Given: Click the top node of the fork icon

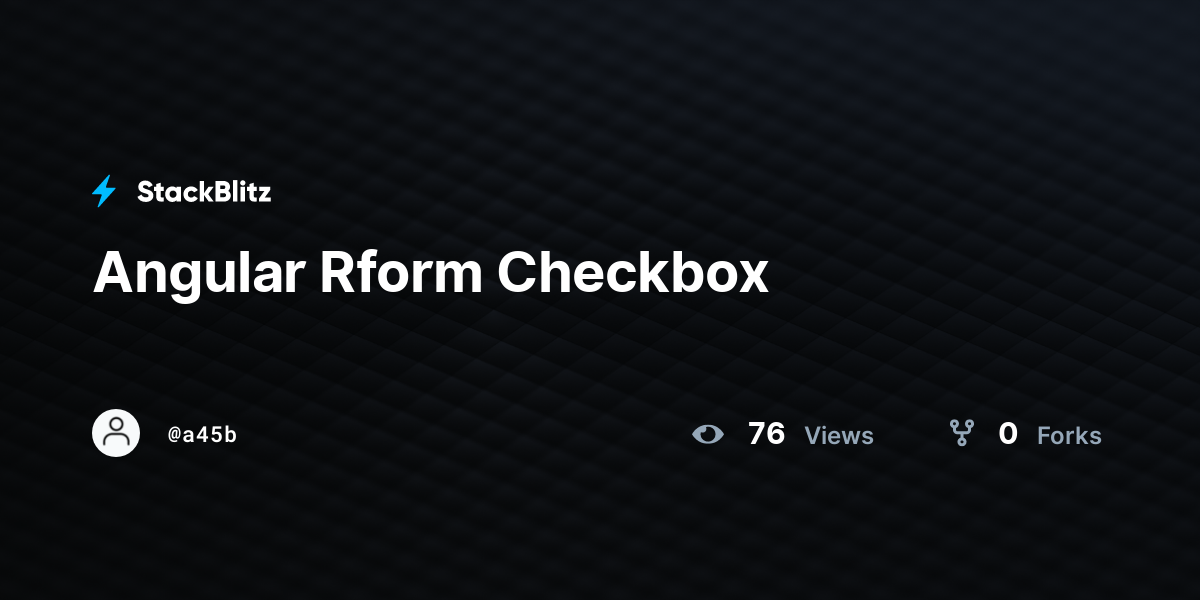Looking at the screenshot, I should coord(962,424).
